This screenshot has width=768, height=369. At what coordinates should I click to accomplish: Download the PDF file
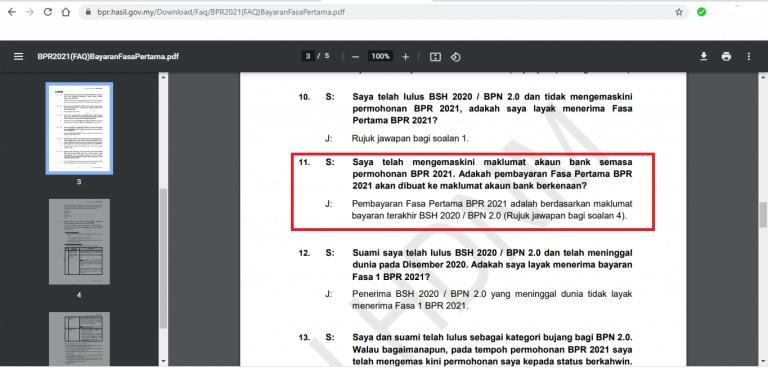(x=703, y=56)
